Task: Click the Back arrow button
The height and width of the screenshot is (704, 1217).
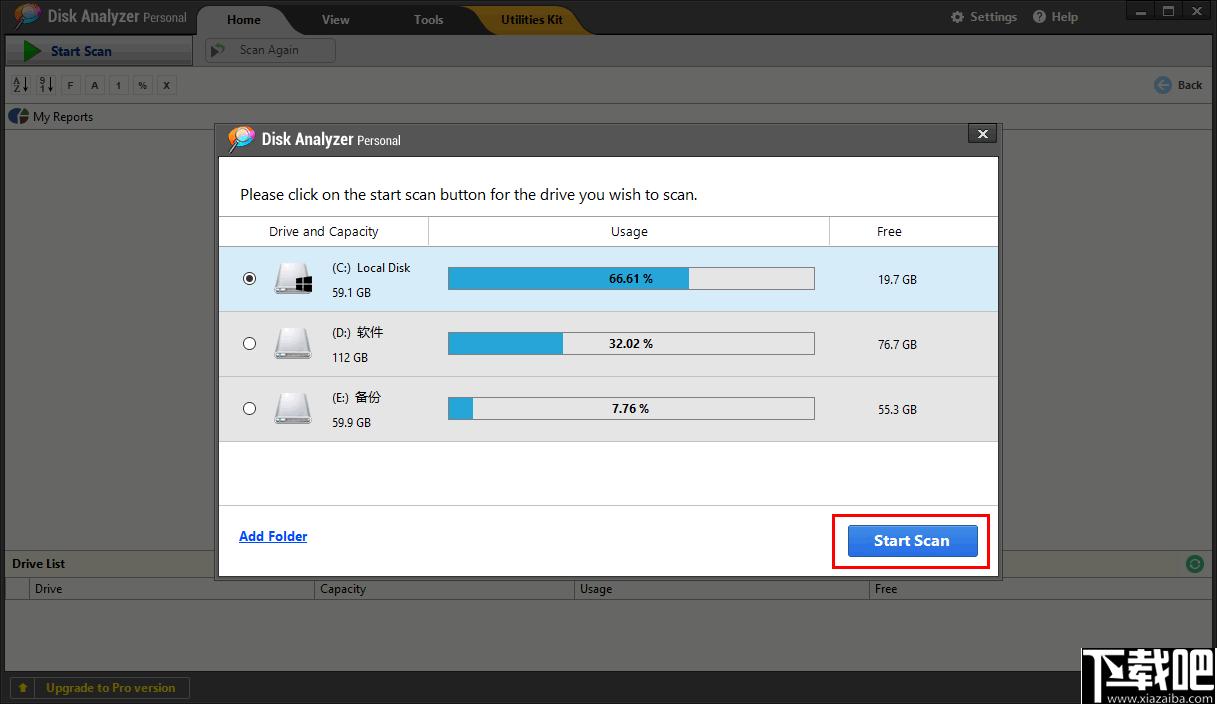Action: point(1178,85)
